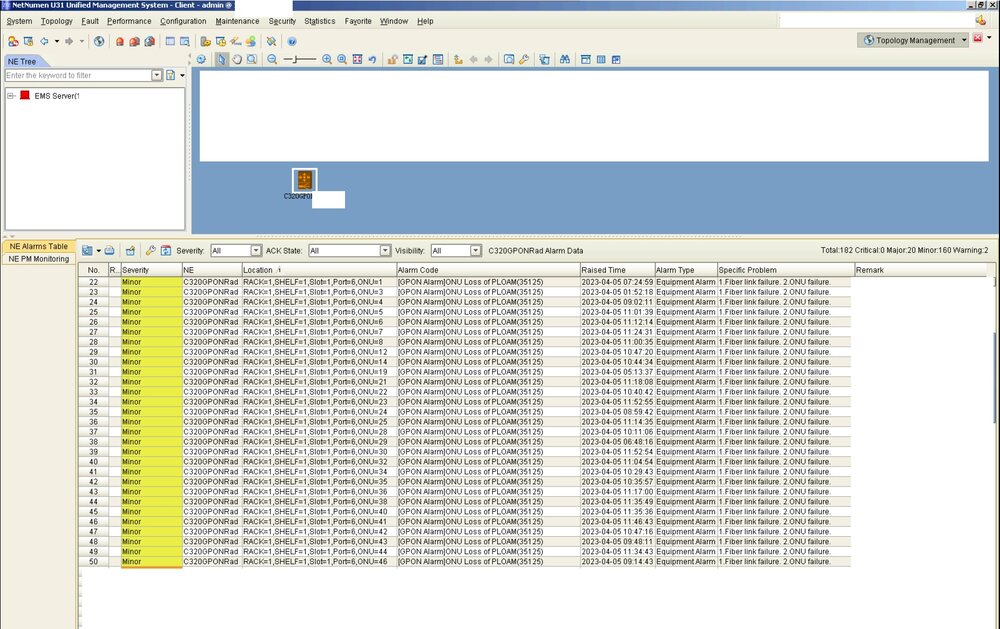Click the binoculars search icon

tap(564, 60)
